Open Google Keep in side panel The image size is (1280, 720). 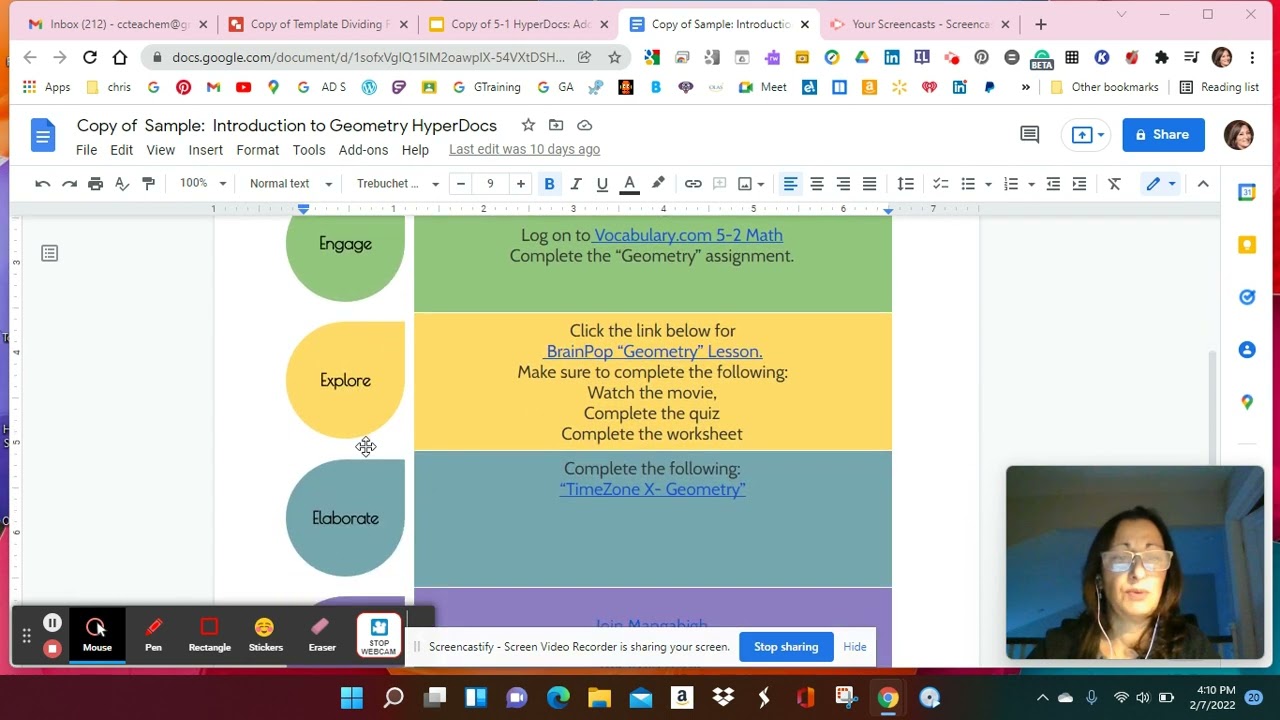[1246, 244]
